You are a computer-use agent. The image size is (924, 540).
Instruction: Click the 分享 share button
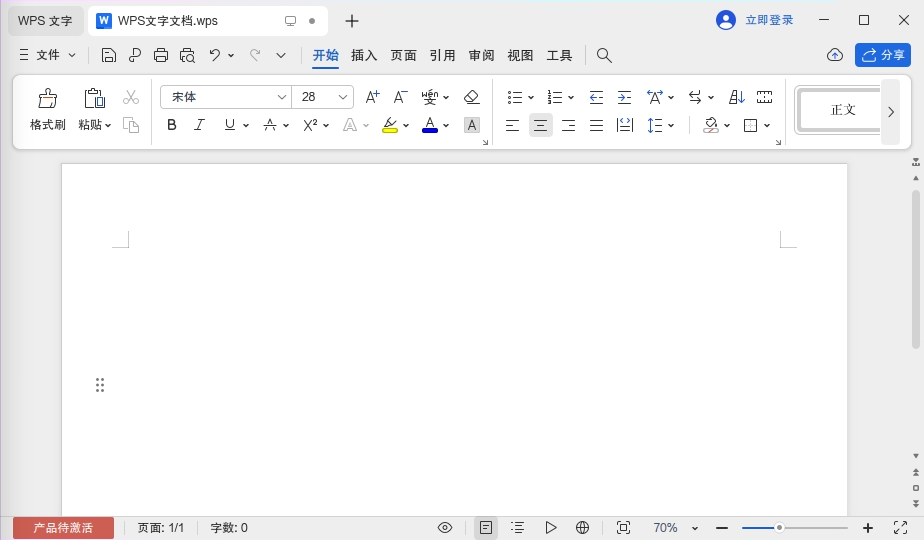tap(883, 55)
